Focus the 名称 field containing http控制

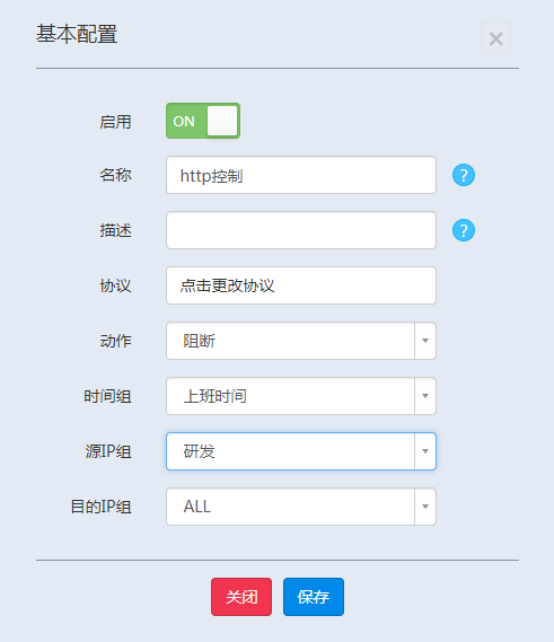point(301,175)
